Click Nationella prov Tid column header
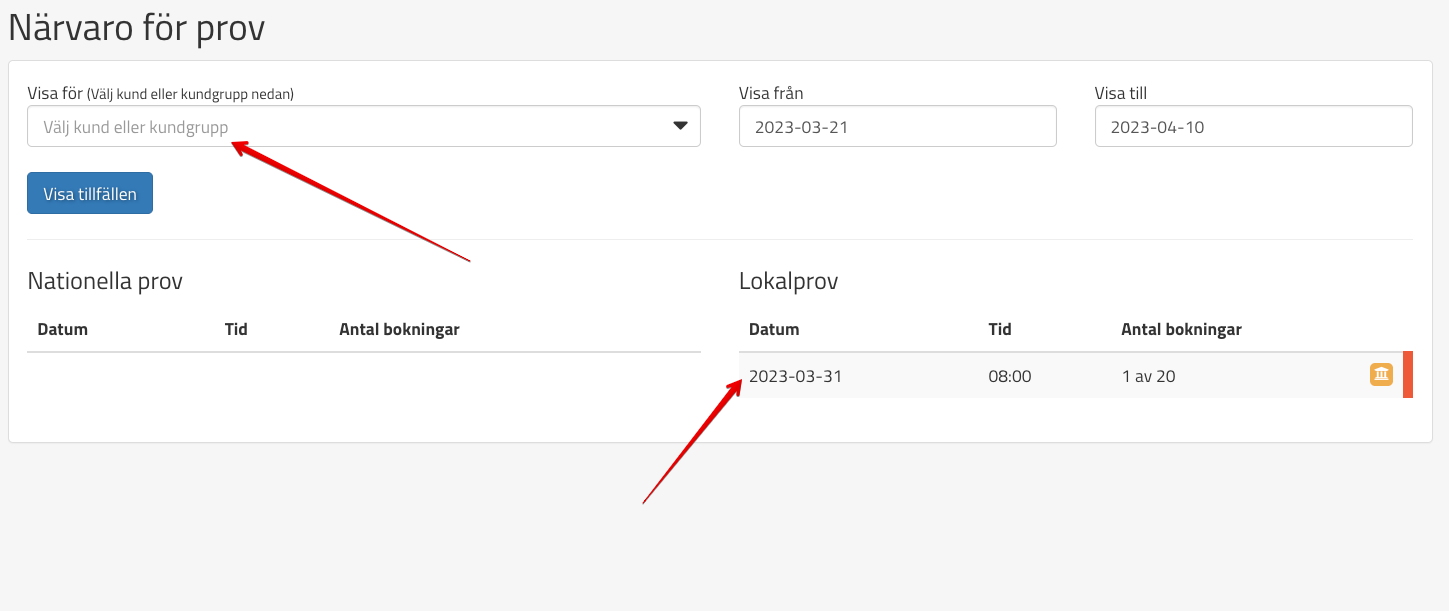 click(236, 329)
